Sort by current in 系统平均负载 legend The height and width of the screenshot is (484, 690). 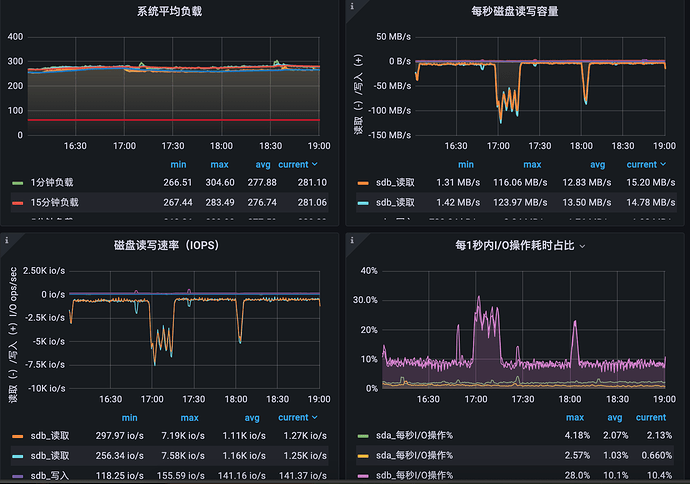click(x=297, y=165)
